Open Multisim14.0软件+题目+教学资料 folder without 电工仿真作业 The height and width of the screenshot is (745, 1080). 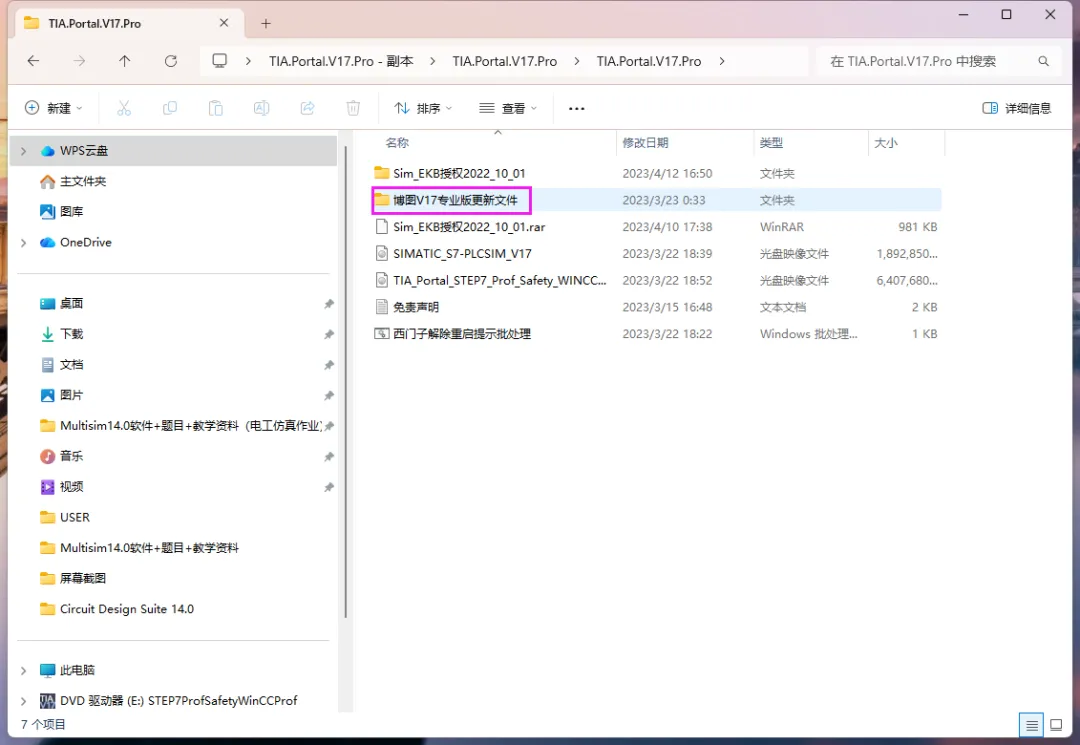(x=139, y=548)
